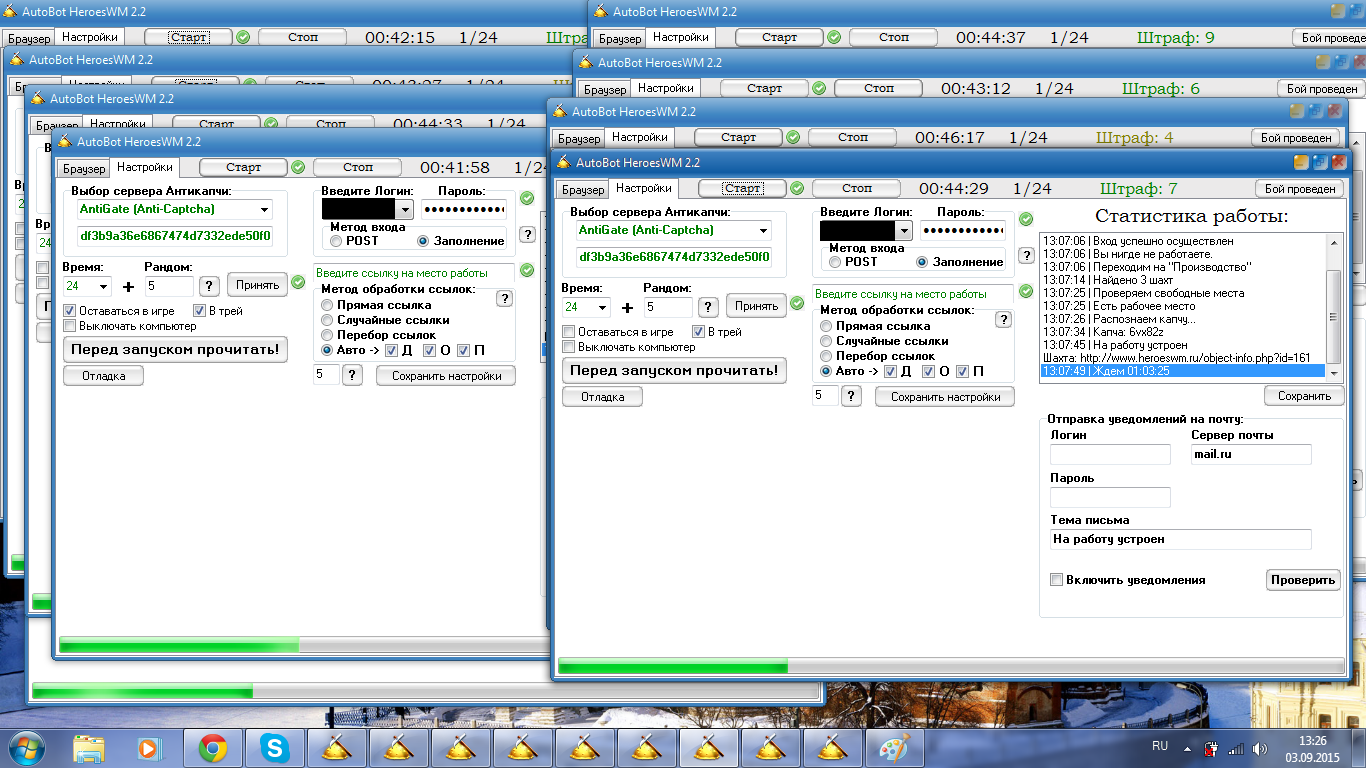This screenshot has height=768, width=1366.
Task: Open ? help for Метод обработки ссылок in 00:41:58 window
Action: point(504,298)
